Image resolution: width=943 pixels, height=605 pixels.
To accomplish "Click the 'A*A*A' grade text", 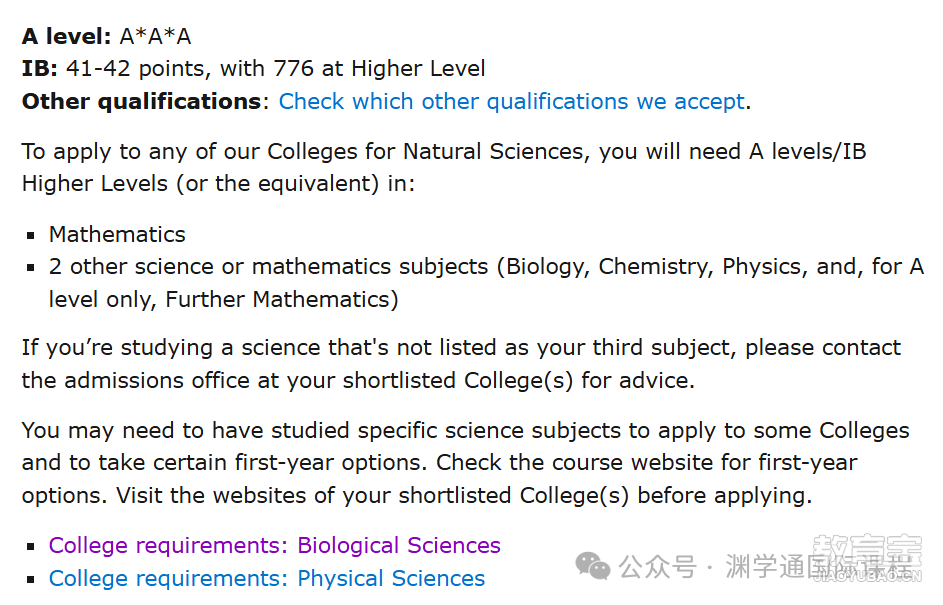I will 155,37.
